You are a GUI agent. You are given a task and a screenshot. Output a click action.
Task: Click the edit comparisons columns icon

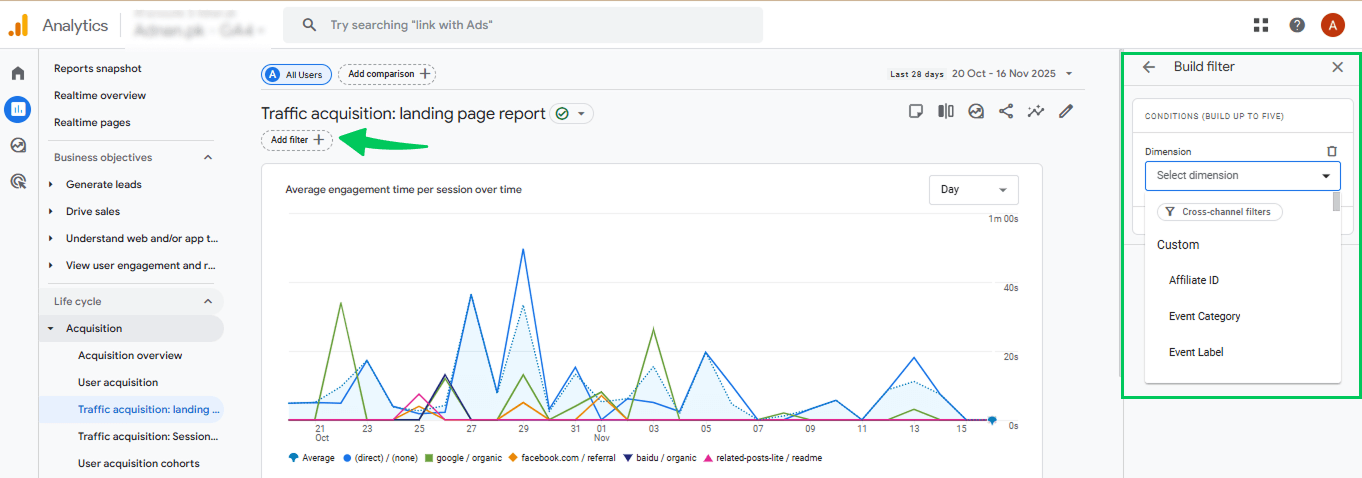945,111
